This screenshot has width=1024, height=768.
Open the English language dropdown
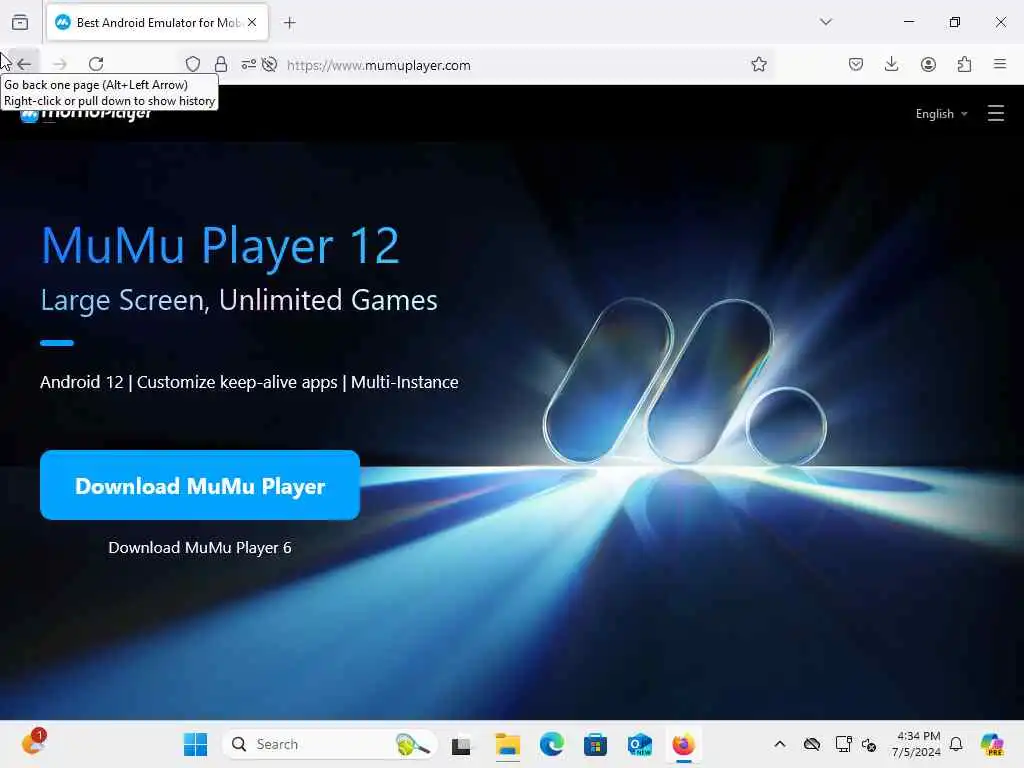[x=941, y=114]
